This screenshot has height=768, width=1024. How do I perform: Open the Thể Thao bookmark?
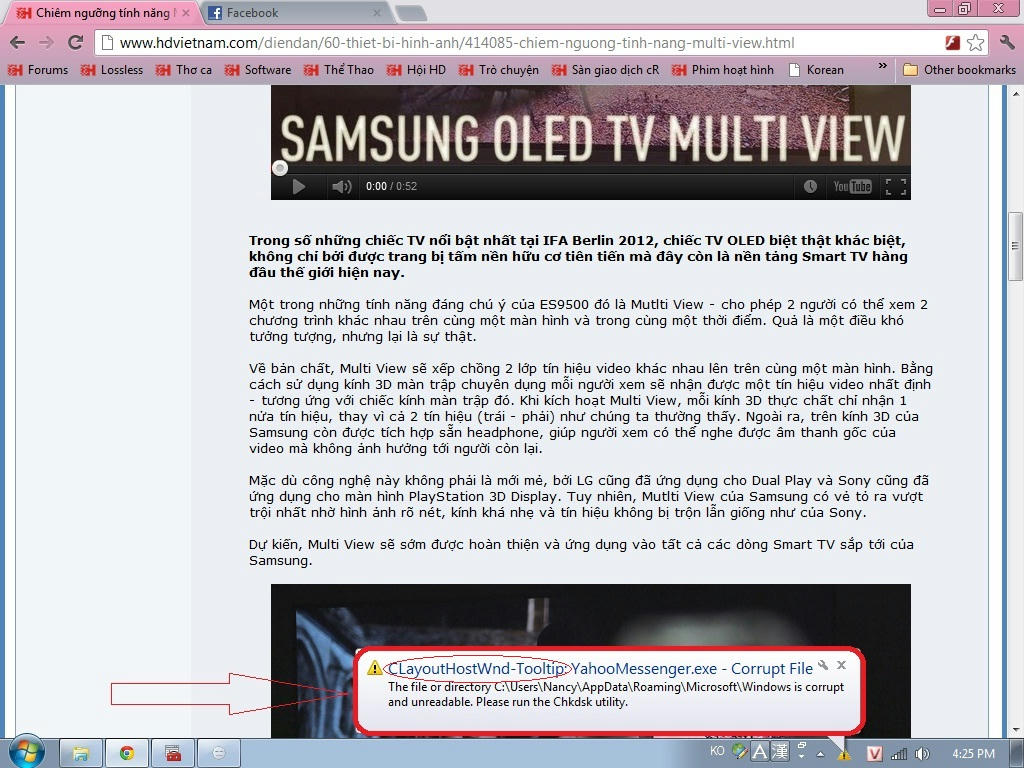click(339, 70)
